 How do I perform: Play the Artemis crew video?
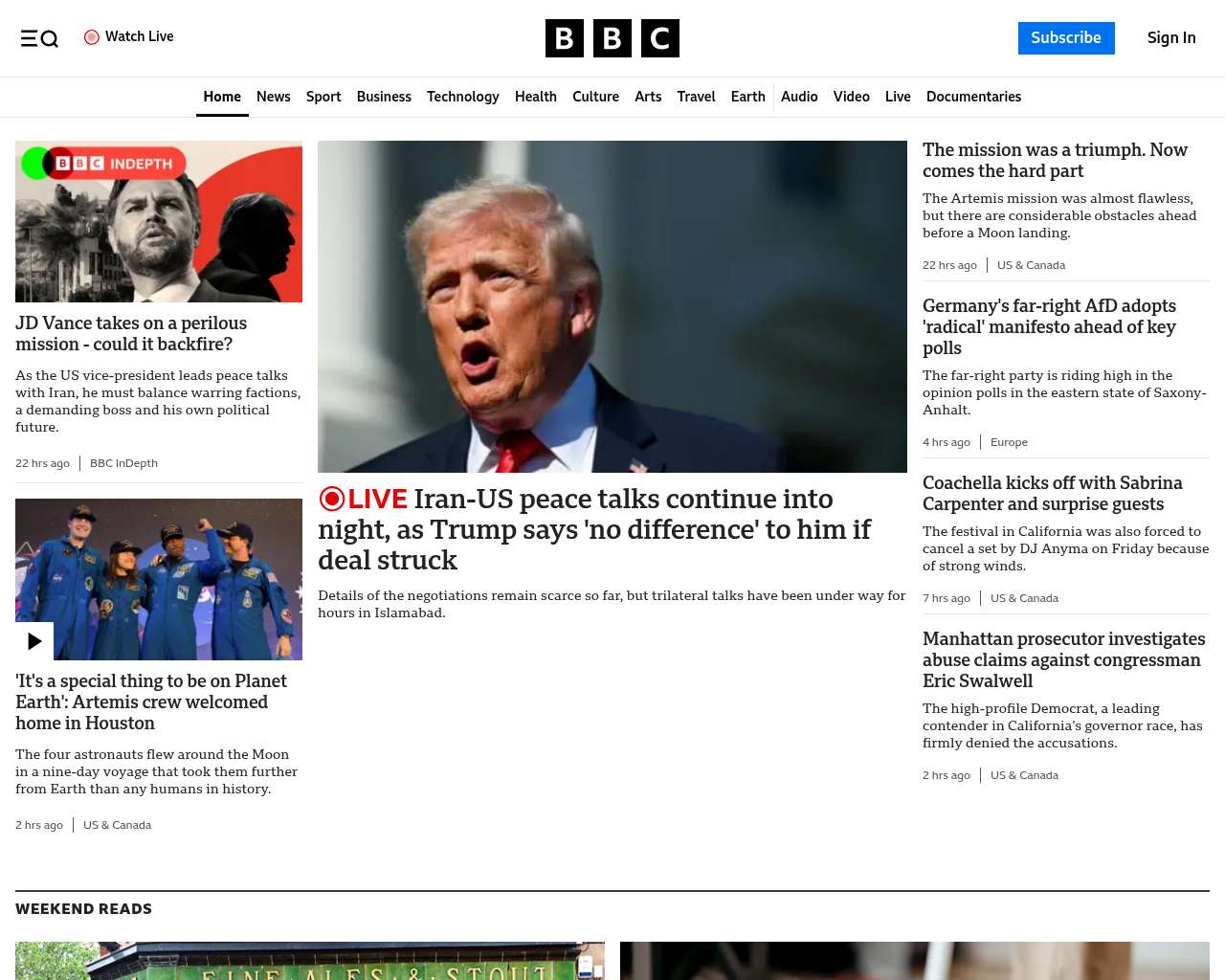coord(34,641)
